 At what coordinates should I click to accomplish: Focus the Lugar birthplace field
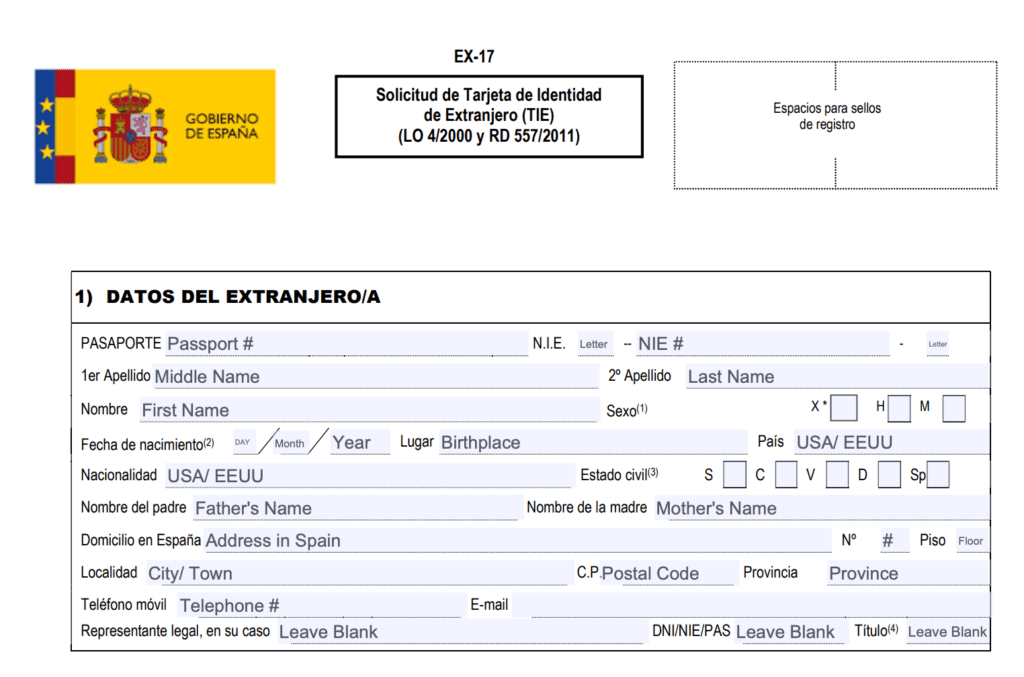point(592,442)
